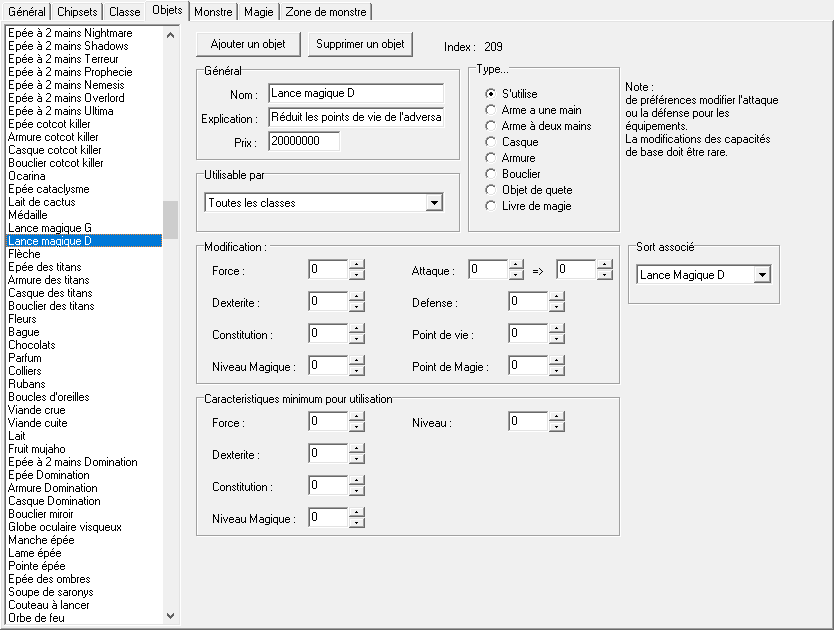Select Ocarina in the object list

click(27, 176)
